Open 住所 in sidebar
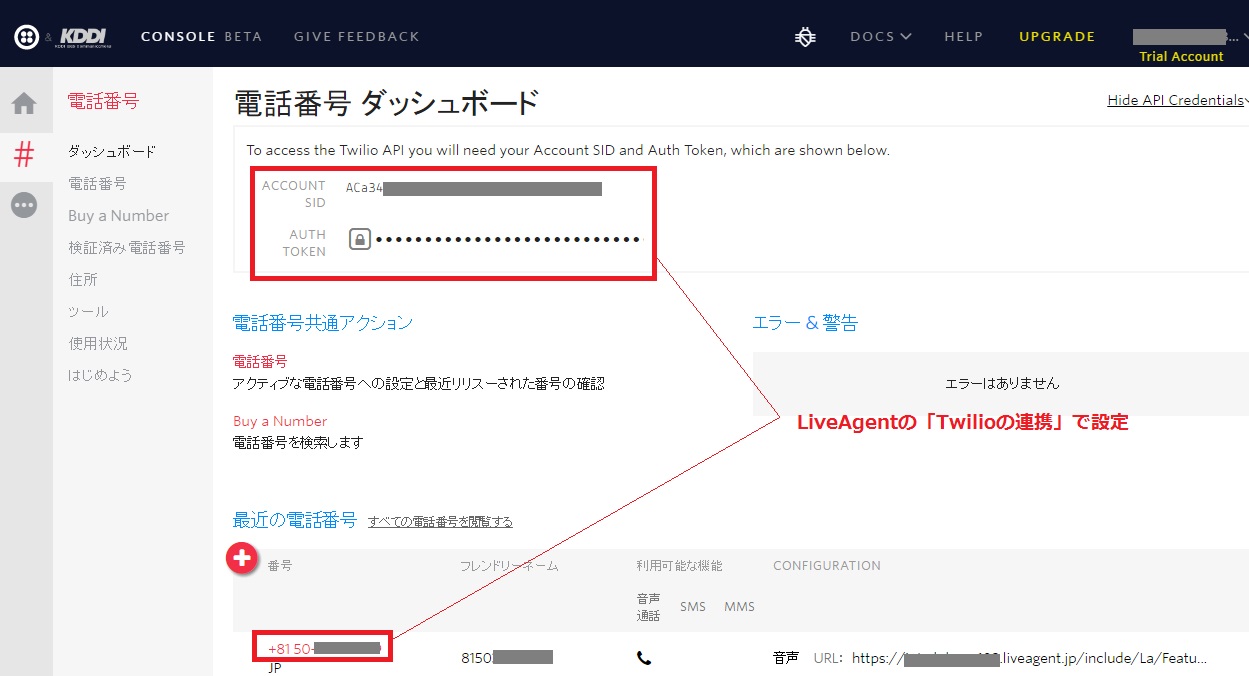 click(83, 280)
